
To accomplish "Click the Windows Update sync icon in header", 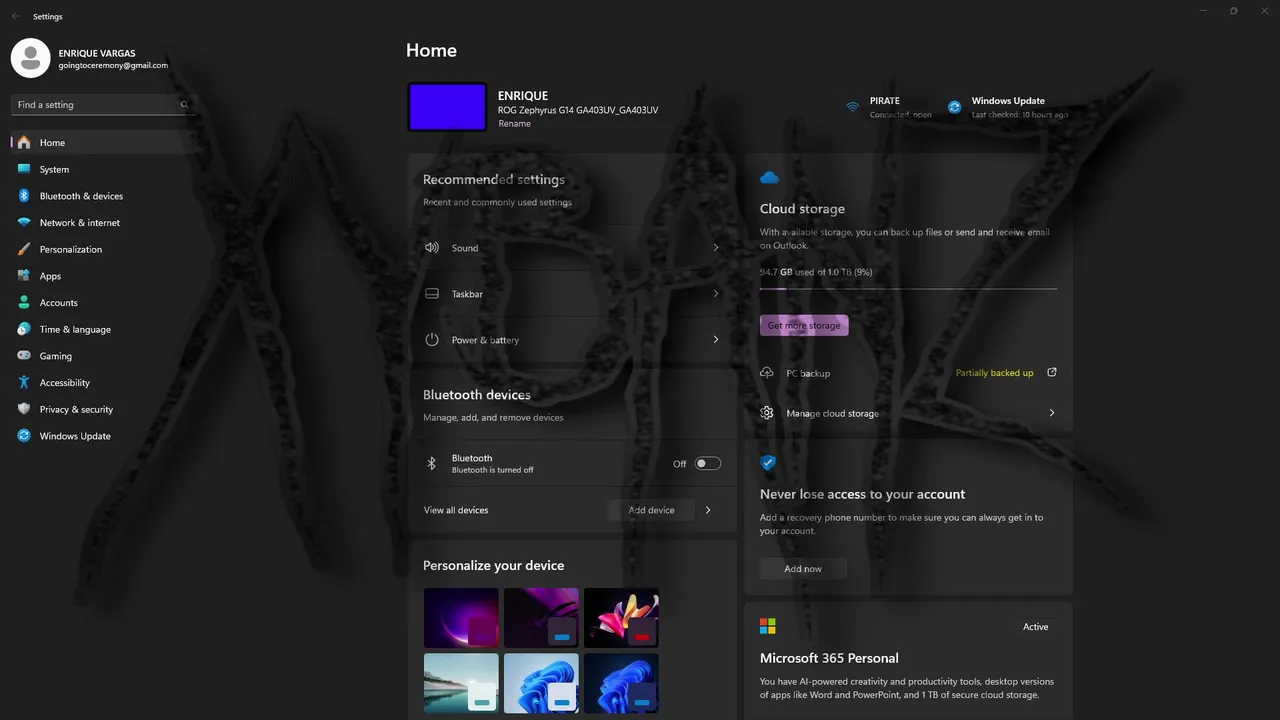I will [x=955, y=107].
